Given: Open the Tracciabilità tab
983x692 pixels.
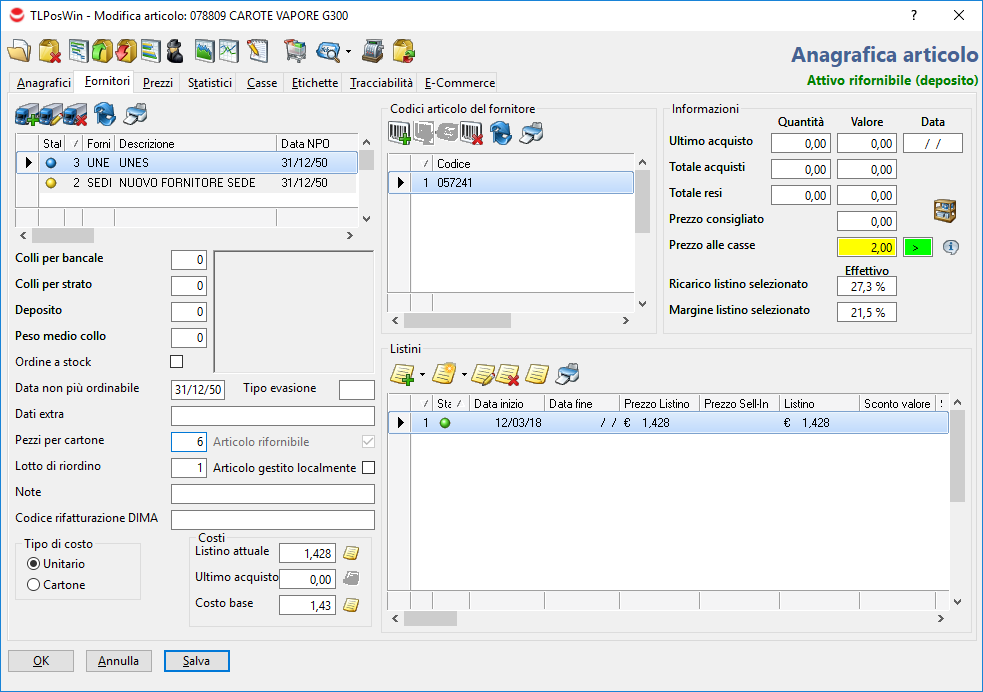Looking at the screenshot, I should pyautogui.click(x=381, y=83).
